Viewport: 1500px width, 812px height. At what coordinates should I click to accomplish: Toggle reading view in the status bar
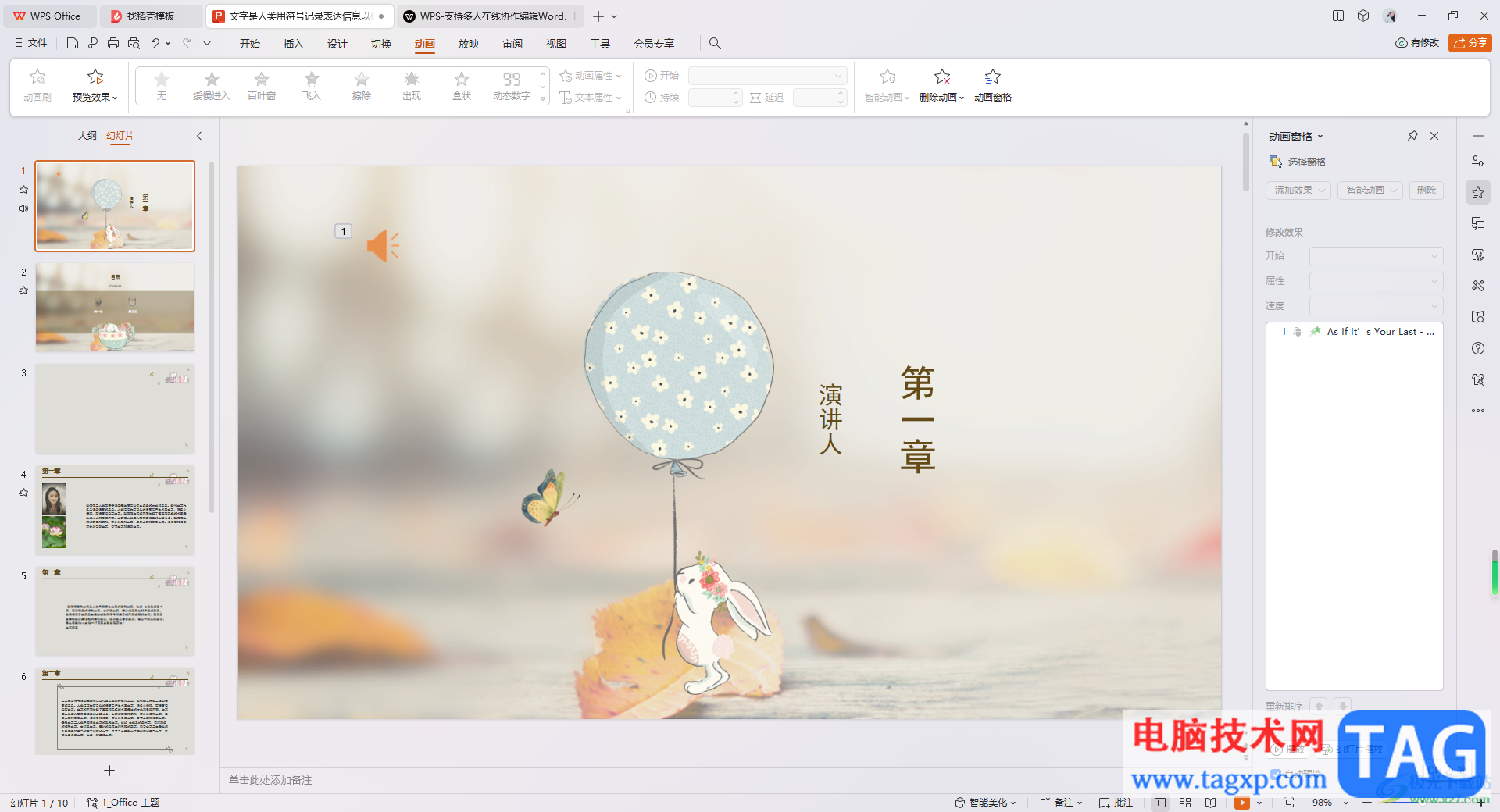(x=1210, y=803)
